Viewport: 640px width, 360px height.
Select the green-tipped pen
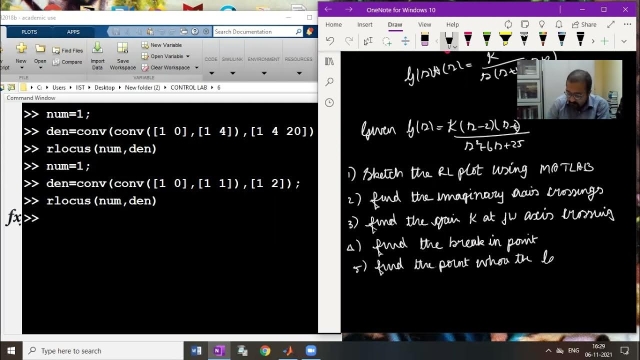tap(487, 39)
